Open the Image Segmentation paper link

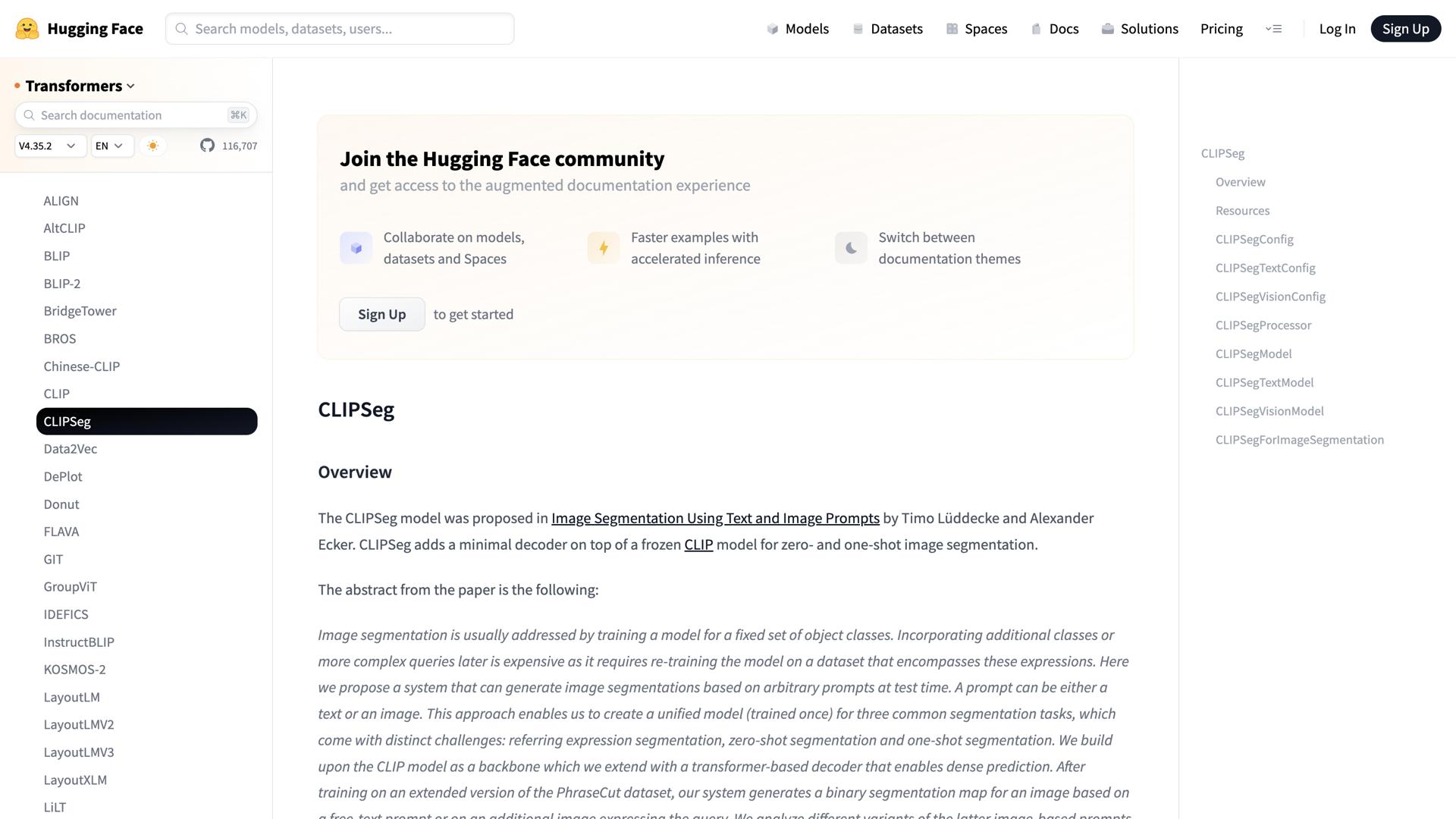(x=714, y=518)
